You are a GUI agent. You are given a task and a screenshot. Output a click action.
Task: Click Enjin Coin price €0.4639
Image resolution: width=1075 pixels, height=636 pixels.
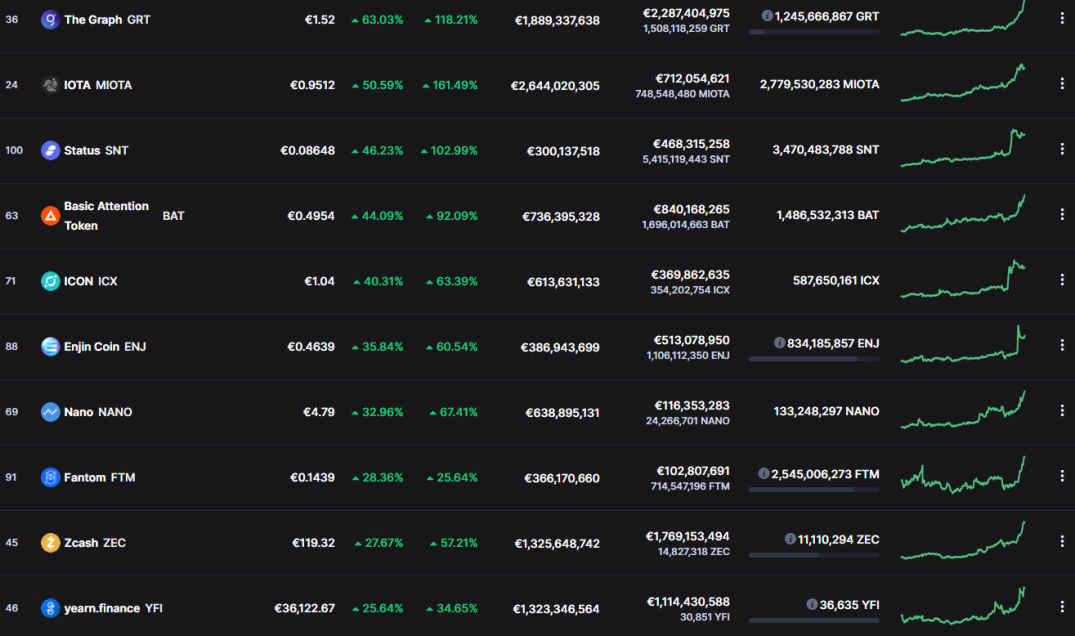coord(311,347)
